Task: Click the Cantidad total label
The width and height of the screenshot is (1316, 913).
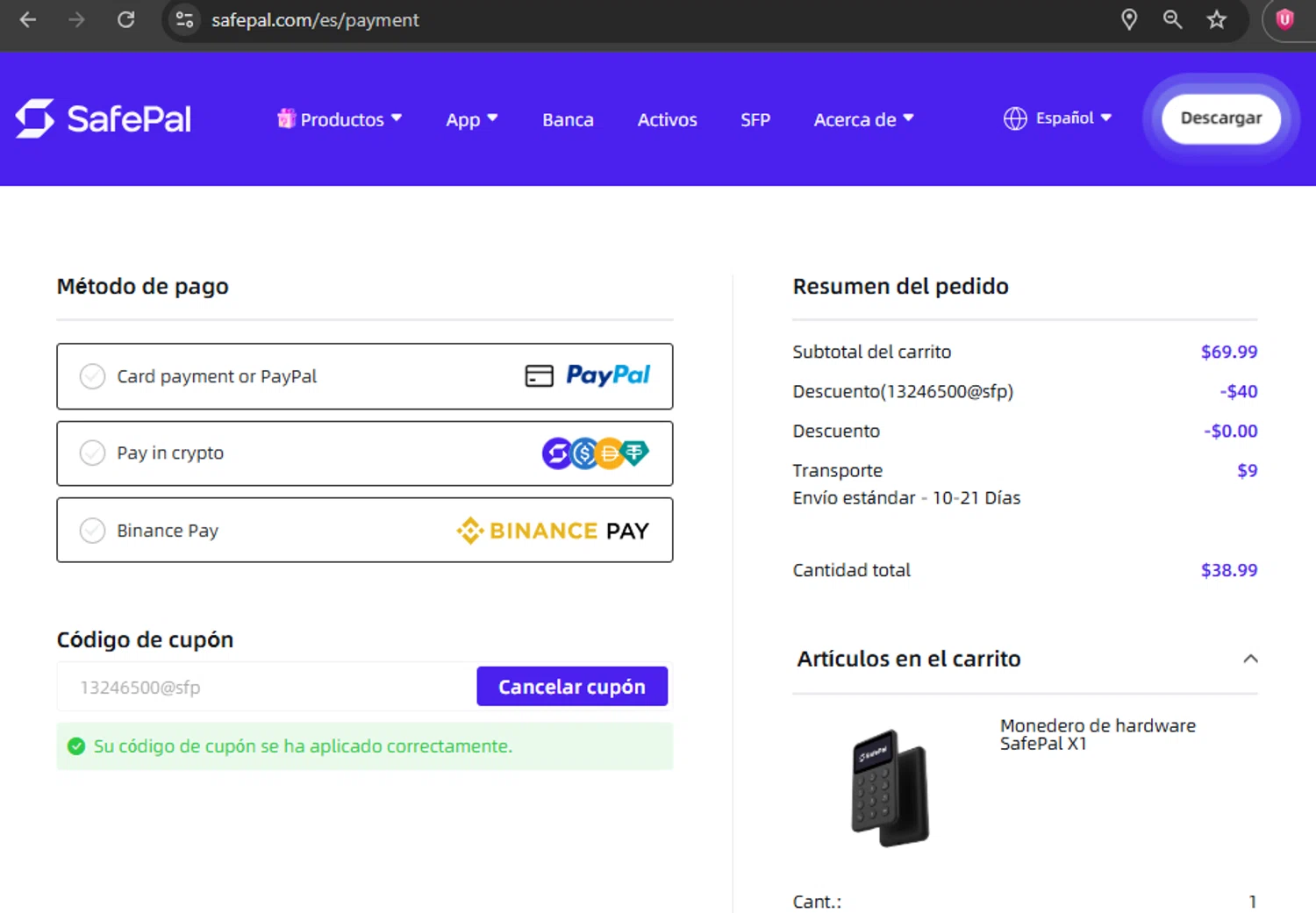Action: pyautogui.click(x=851, y=570)
